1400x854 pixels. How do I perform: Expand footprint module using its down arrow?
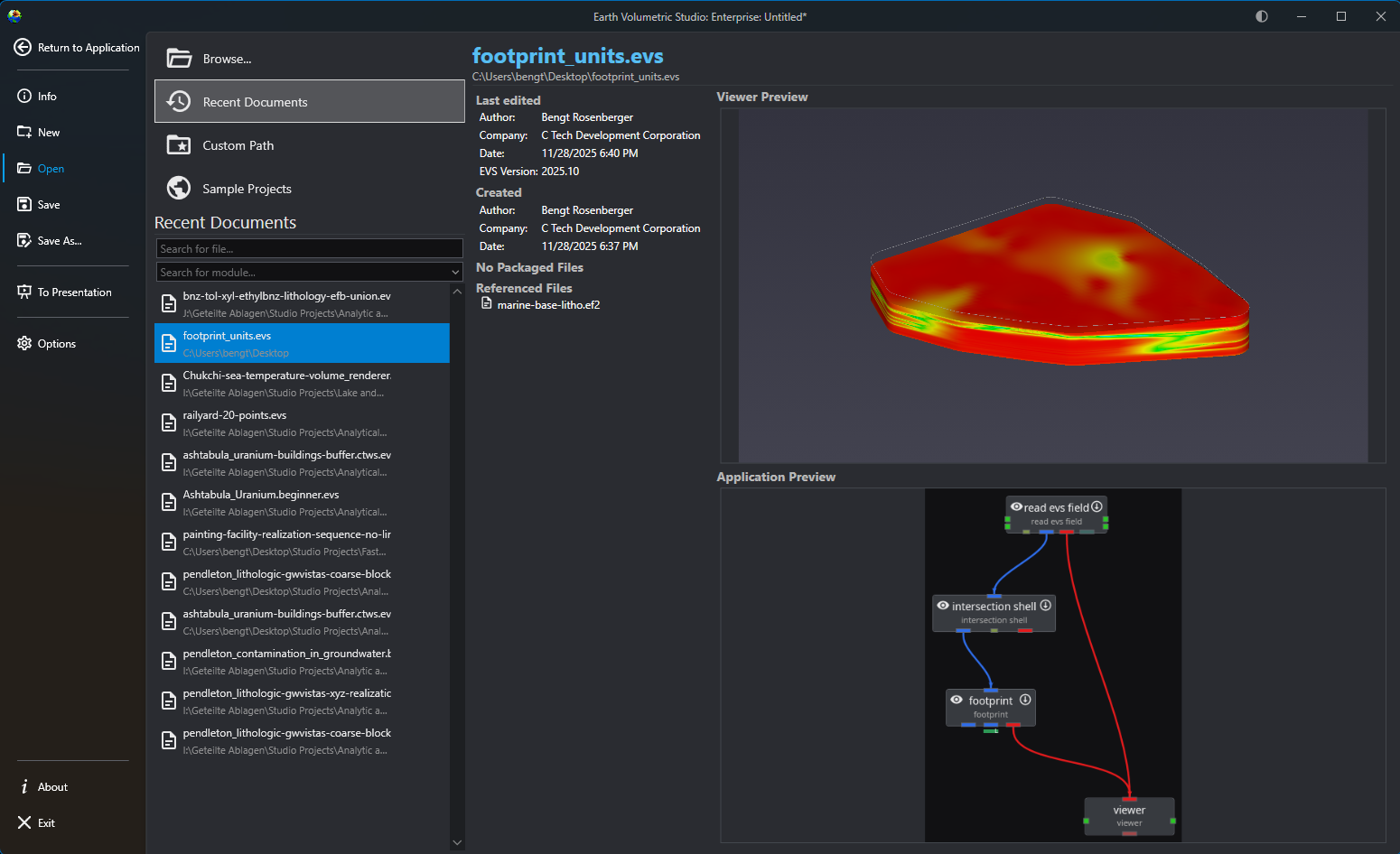(1025, 700)
